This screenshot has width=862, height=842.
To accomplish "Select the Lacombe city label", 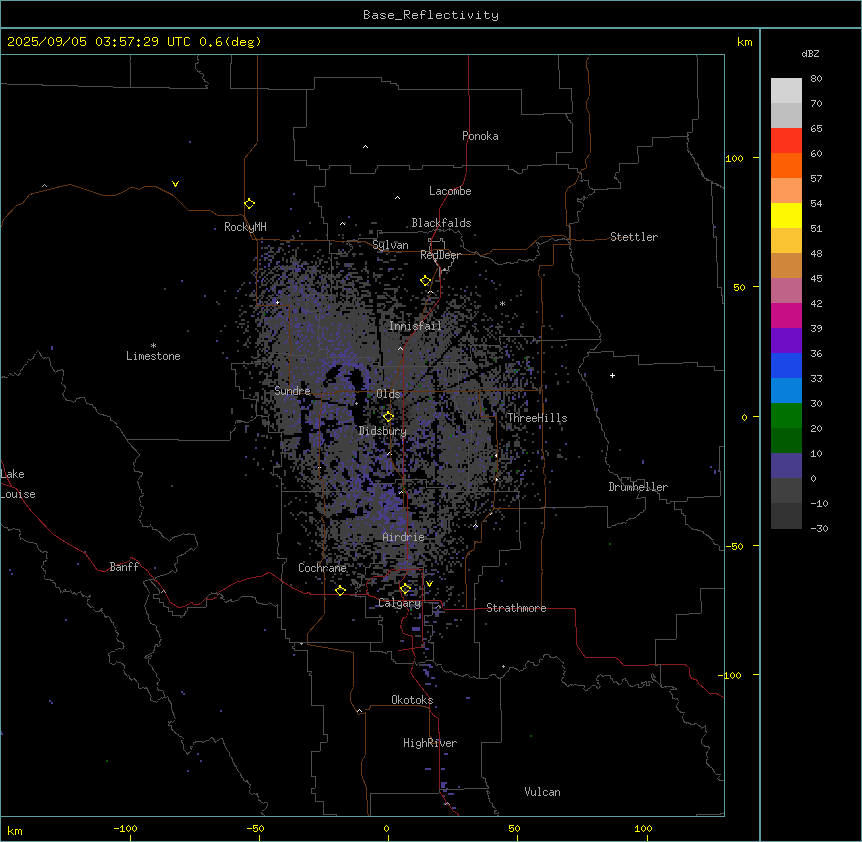I will pos(450,191).
